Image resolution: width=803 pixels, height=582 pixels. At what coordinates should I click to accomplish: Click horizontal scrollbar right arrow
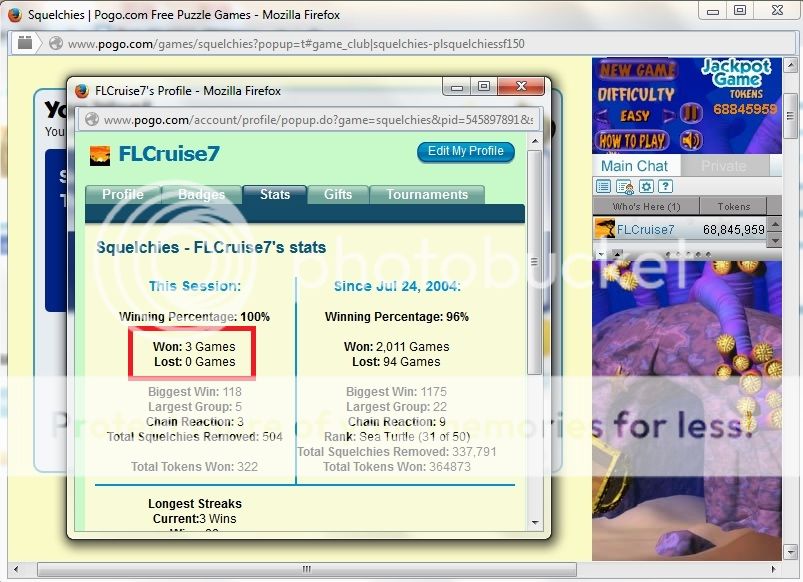773,569
